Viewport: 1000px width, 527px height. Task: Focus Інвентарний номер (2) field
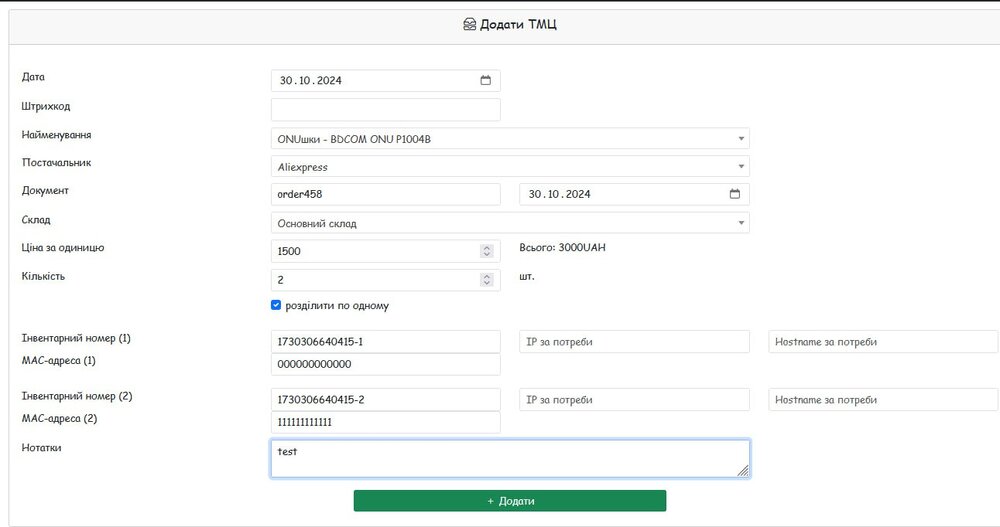pos(385,400)
